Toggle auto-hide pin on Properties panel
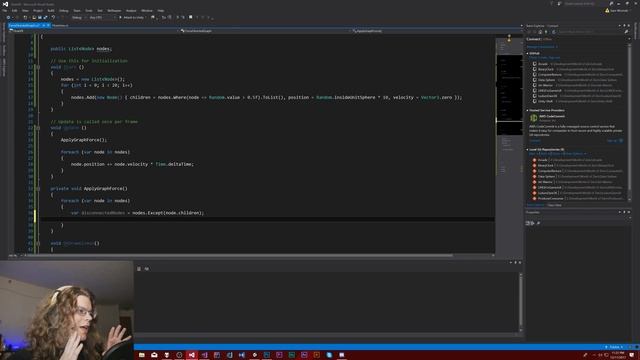Screen dimensions: 640x360 coord(624,212)
